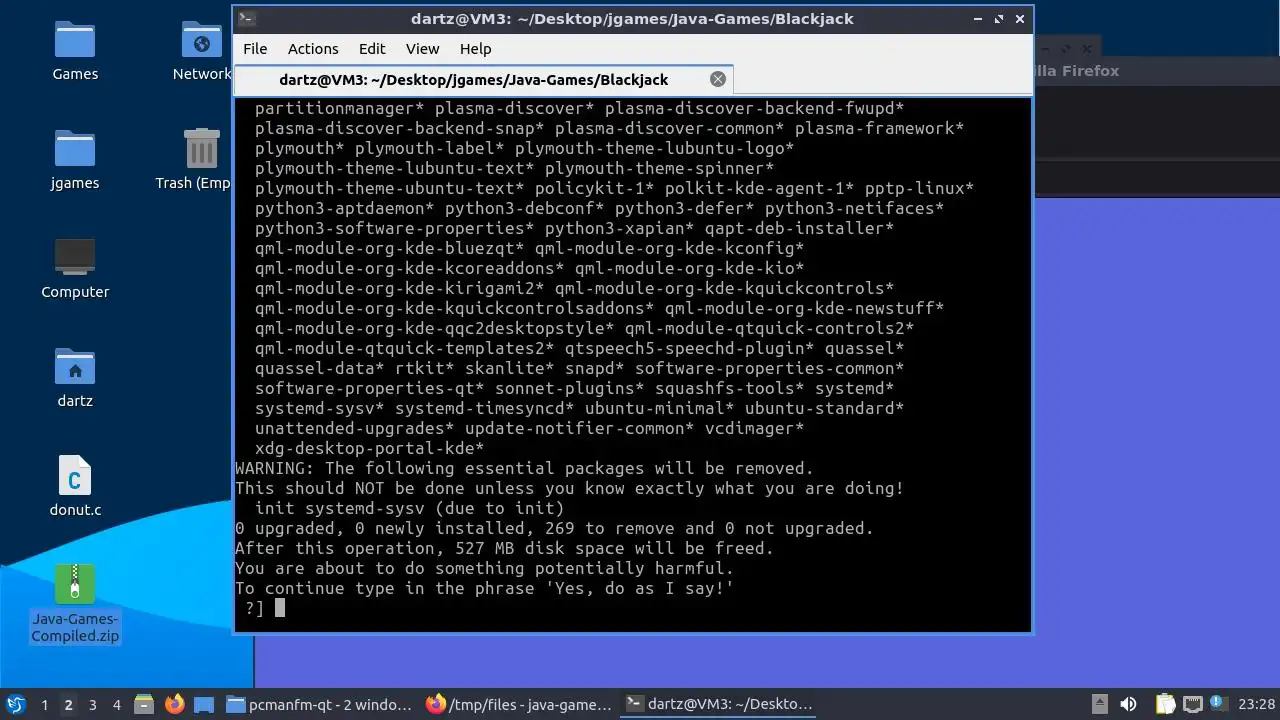Select the Java-Games-Compiled.zip archive
The width and height of the screenshot is (1280, 720).
click(x=75, y=605)
